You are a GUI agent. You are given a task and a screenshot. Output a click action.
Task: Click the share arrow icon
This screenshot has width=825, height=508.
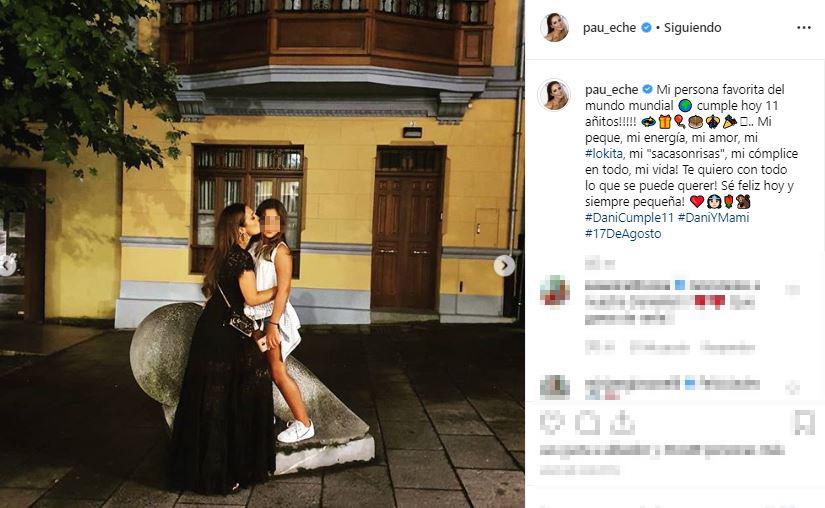[623, 422]
